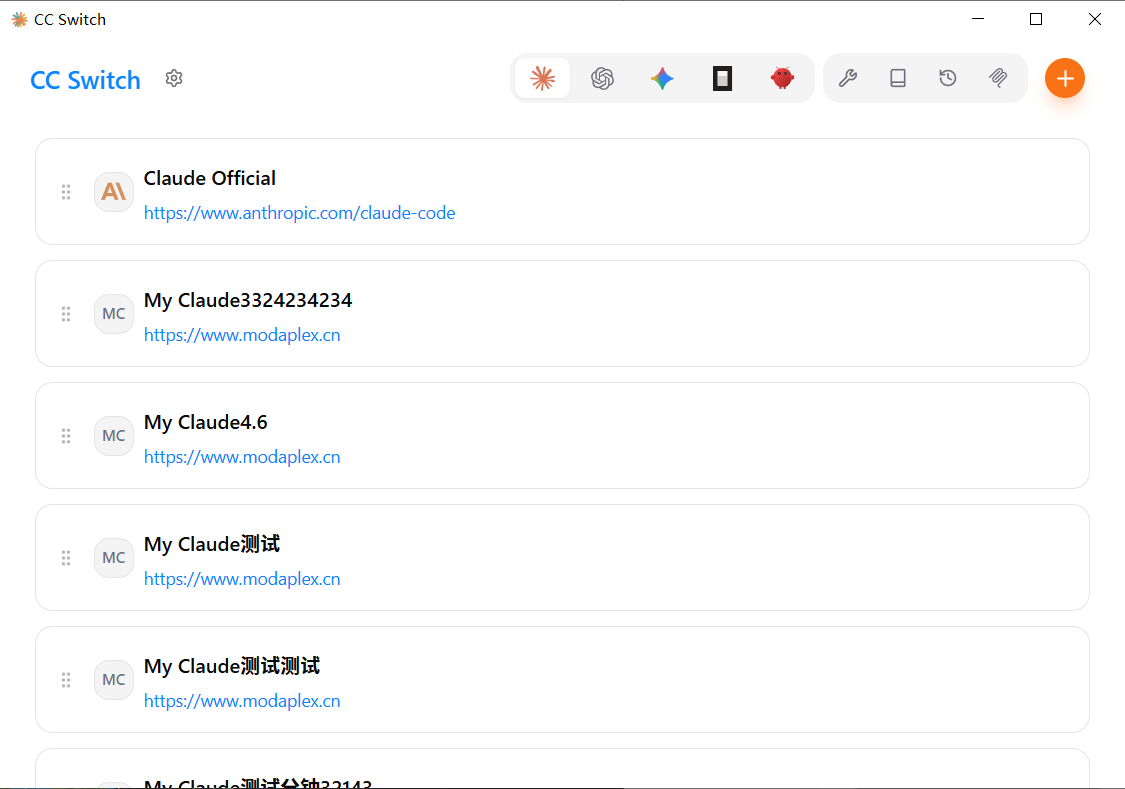Click the MC avatar of My Claude测试测试
The height and width of the screenshot is (789, 1125).
click(113, 679)
